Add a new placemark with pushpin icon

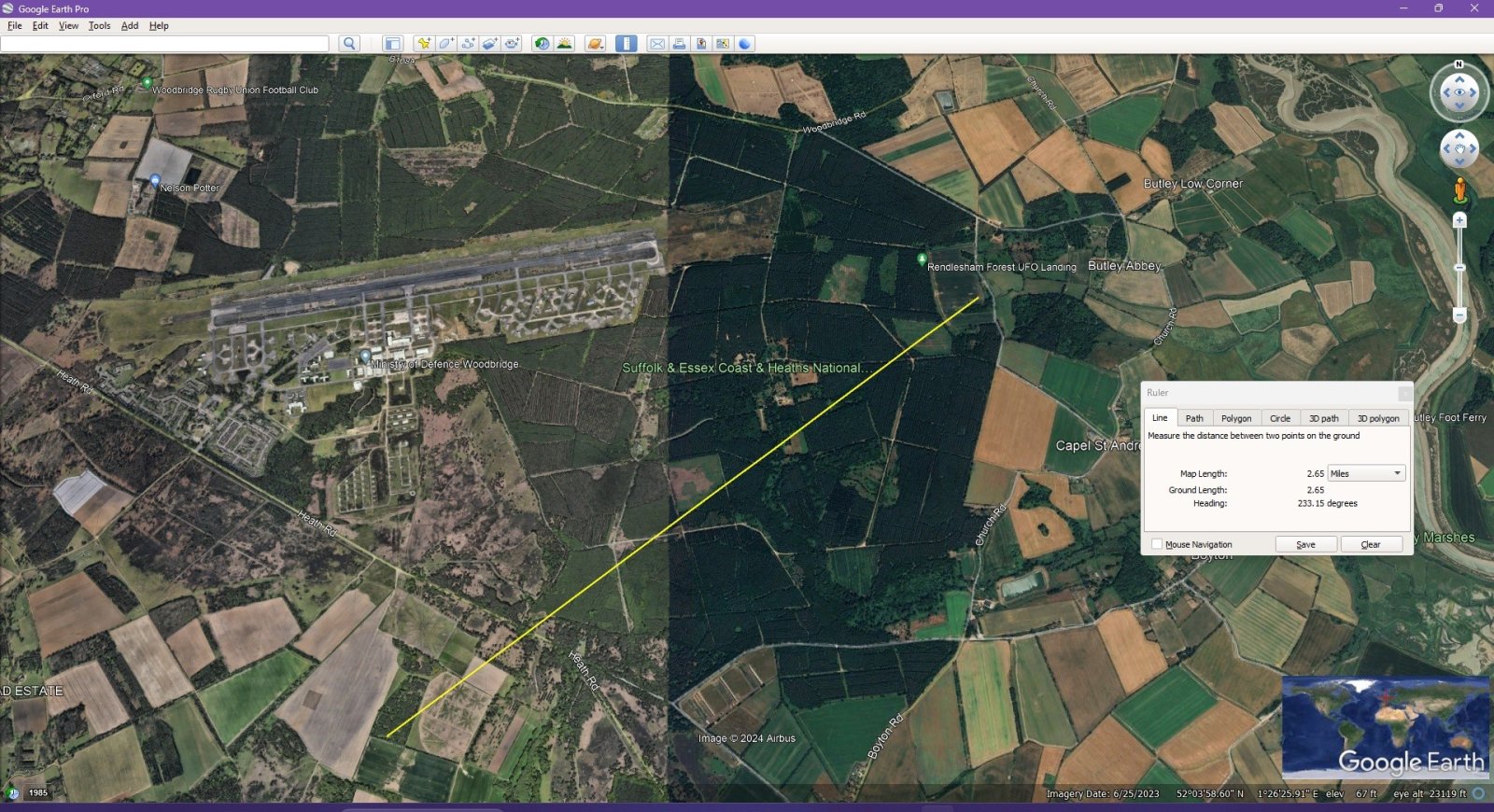click(424, 44)
